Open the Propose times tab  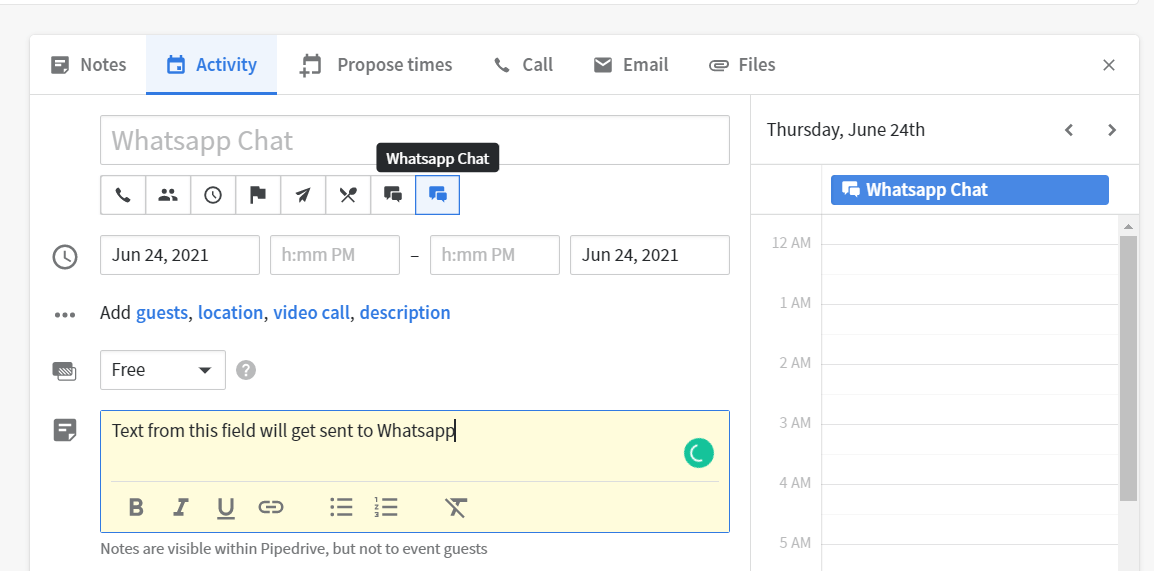375,65
